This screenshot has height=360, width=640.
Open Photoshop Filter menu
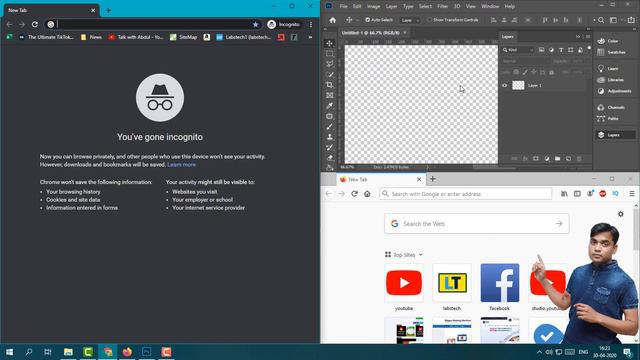click(442, 7)
